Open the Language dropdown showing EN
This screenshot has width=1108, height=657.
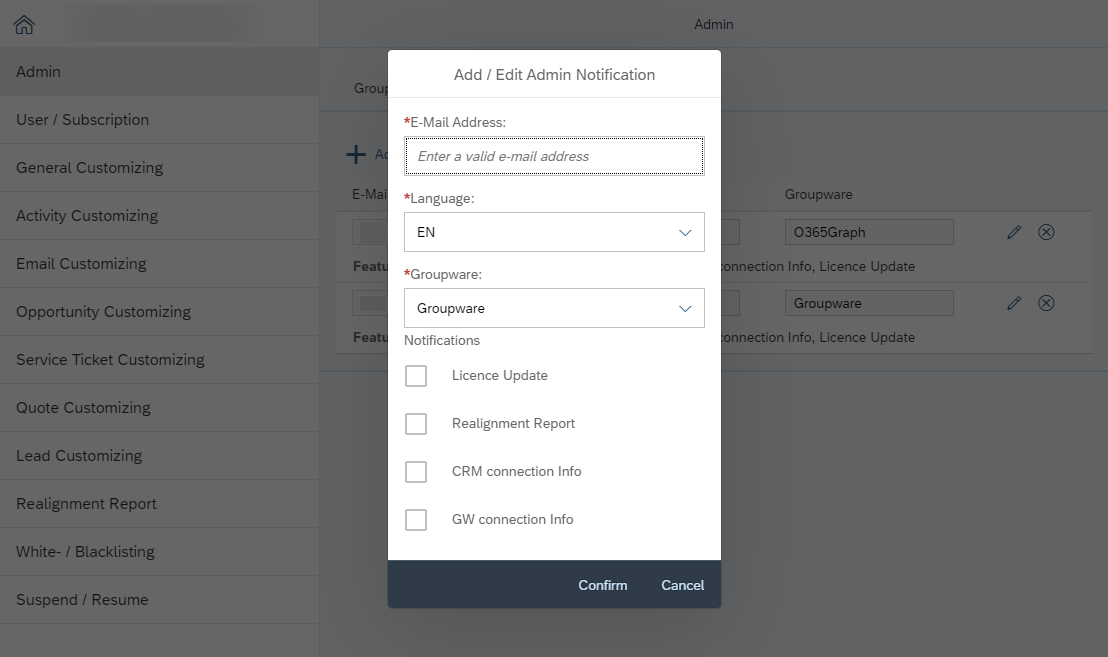coord(554,232)
